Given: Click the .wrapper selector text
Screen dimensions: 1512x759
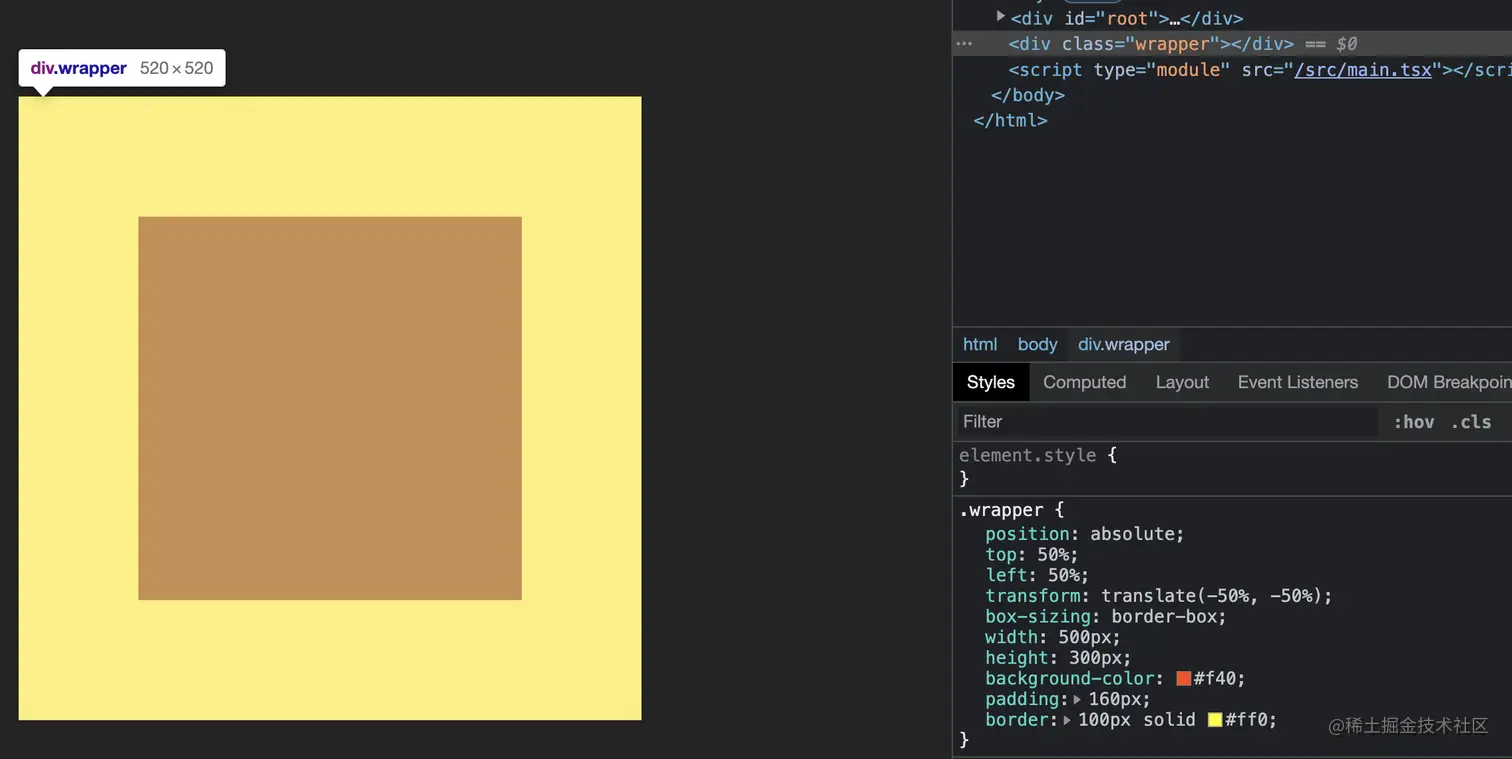Looking at the screenshot, I should click(x=1001, y=510).
